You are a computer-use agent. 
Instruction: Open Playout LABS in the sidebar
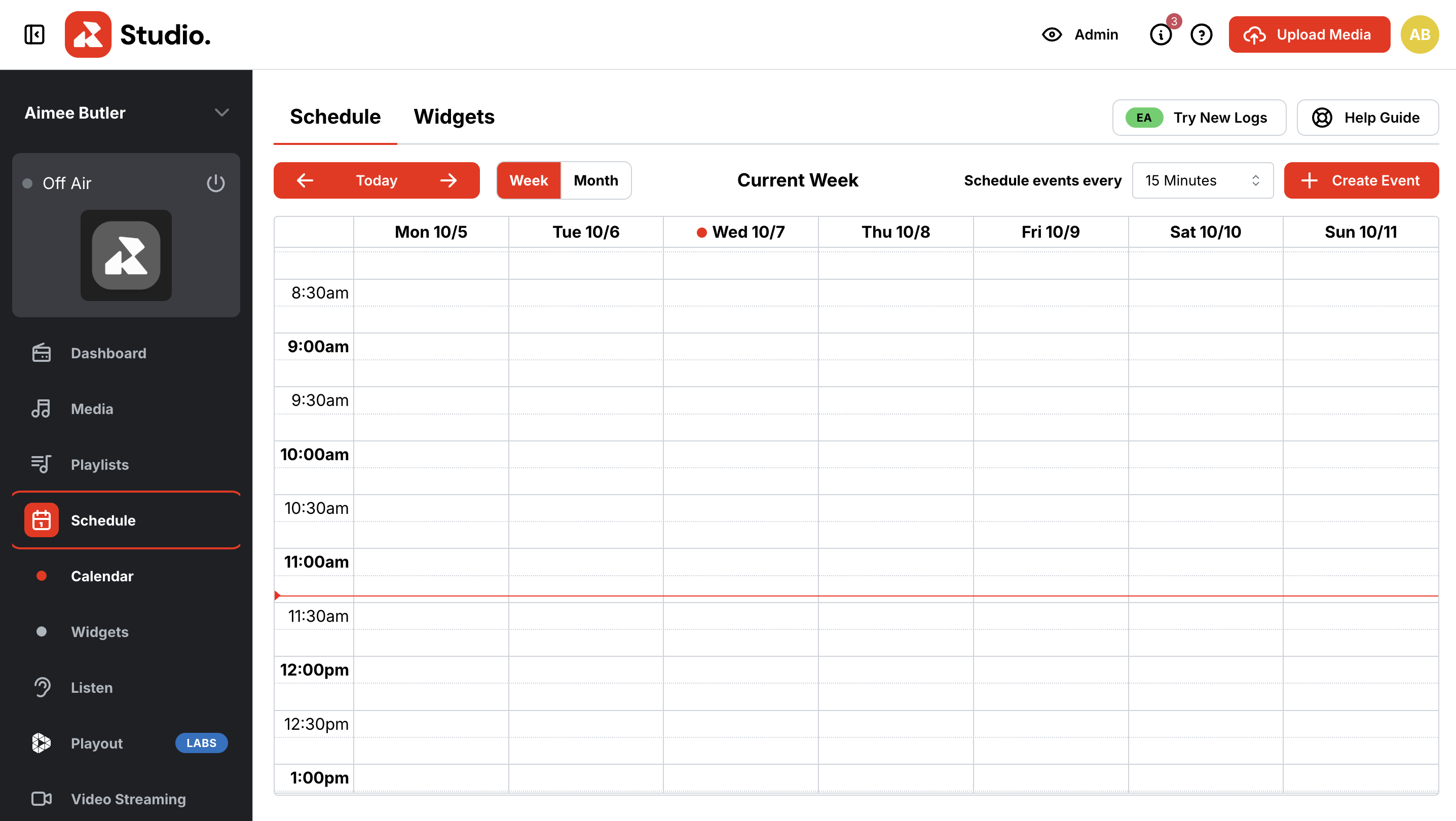pyautogui.click(x=126, y=743)
